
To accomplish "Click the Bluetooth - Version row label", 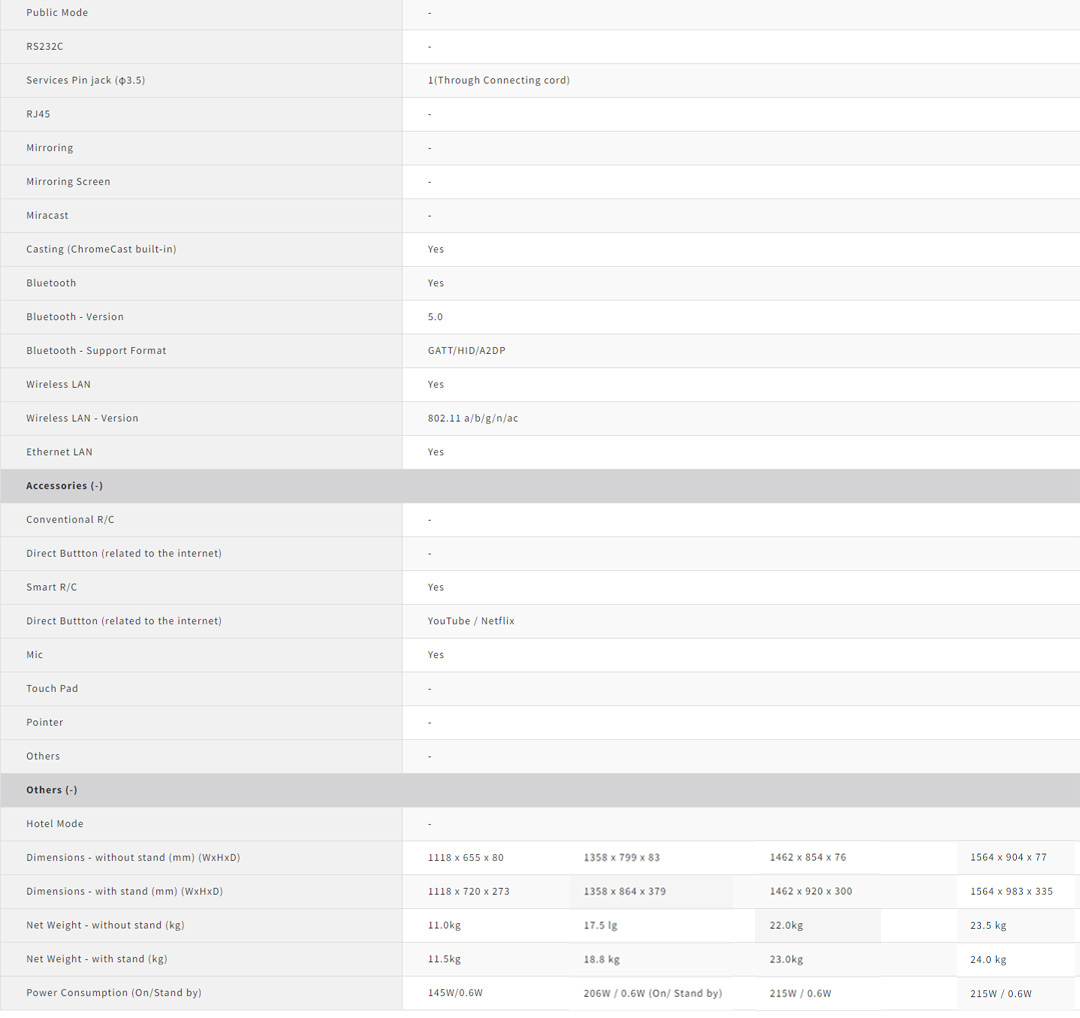I will [x=75, y=317].
